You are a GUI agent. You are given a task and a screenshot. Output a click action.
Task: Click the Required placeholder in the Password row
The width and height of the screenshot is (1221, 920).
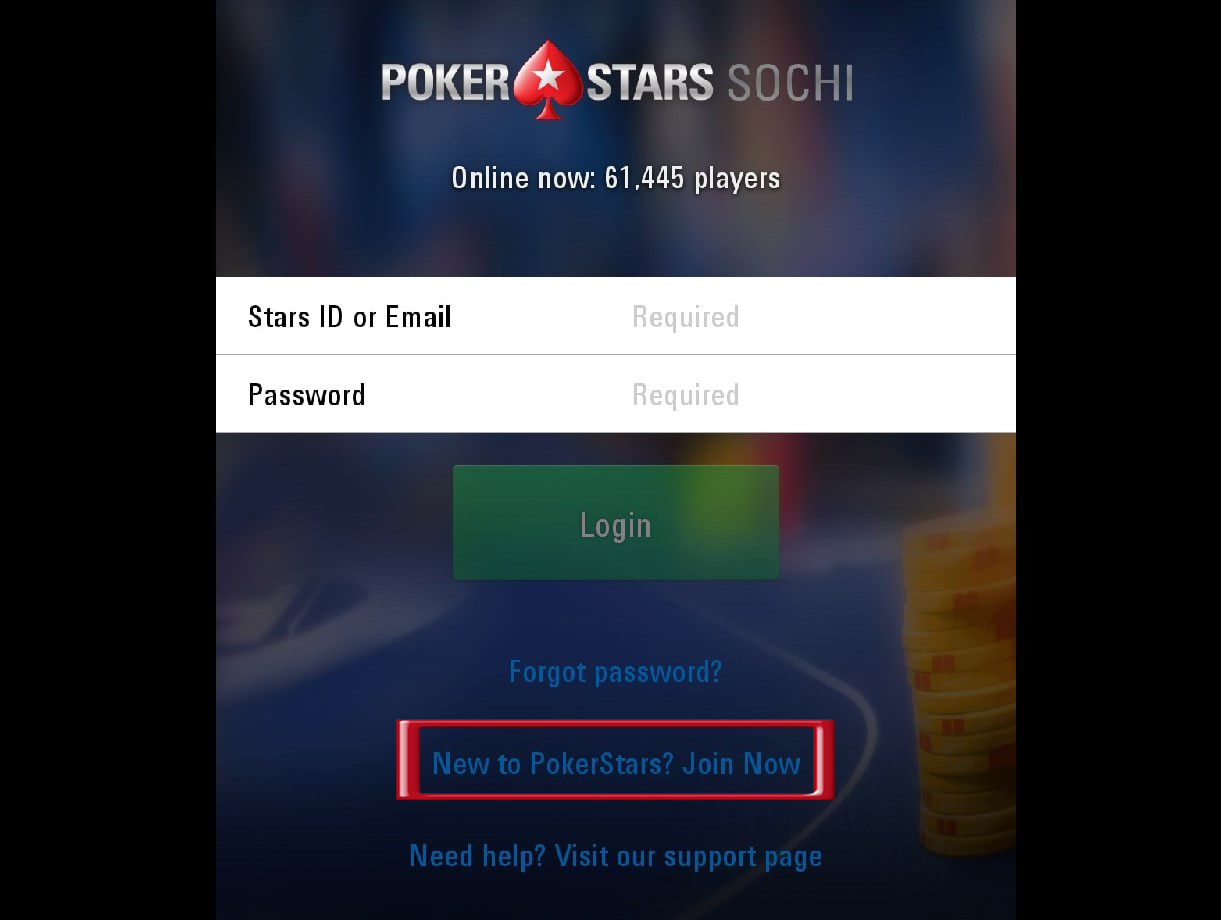[x=686, y=396]
